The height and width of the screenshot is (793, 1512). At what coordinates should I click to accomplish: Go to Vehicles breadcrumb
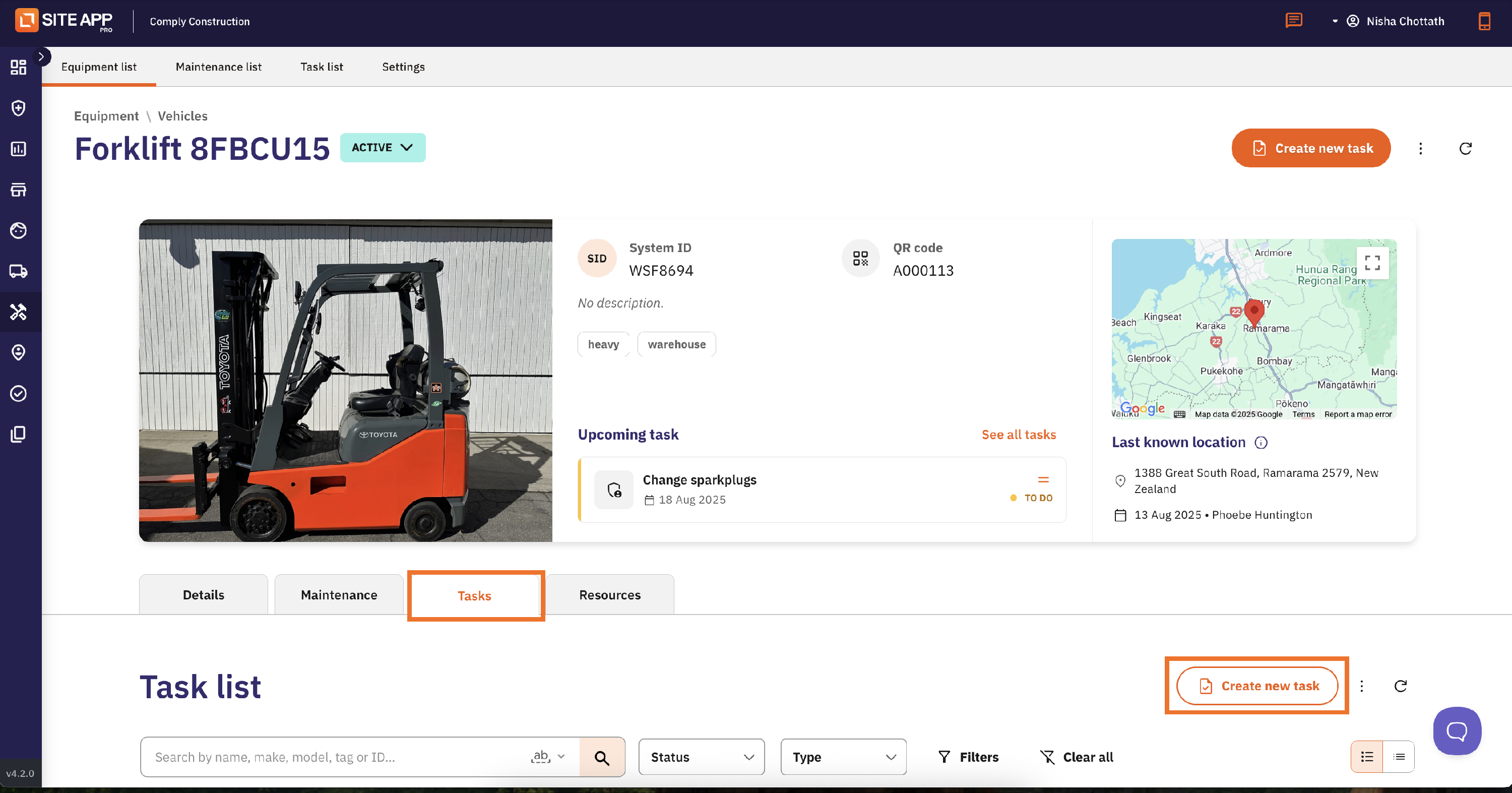click(182, 115)
